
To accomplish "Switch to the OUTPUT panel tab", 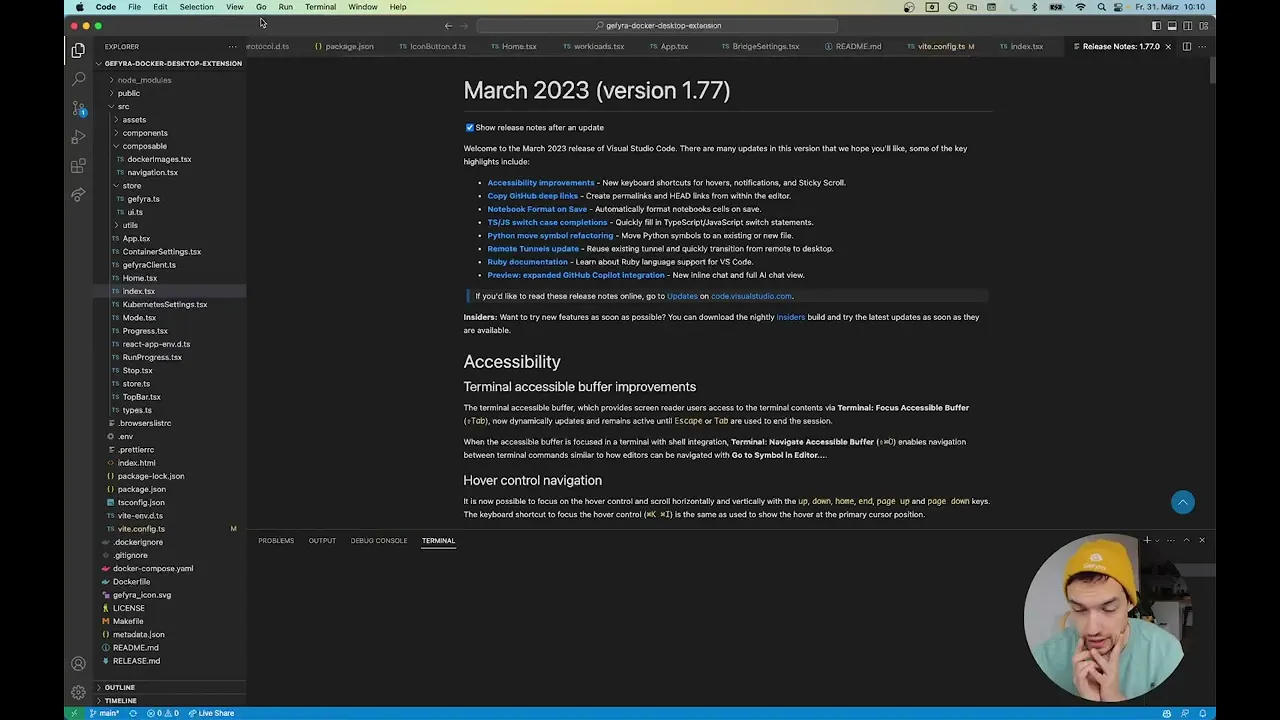I will click(322, 541).
